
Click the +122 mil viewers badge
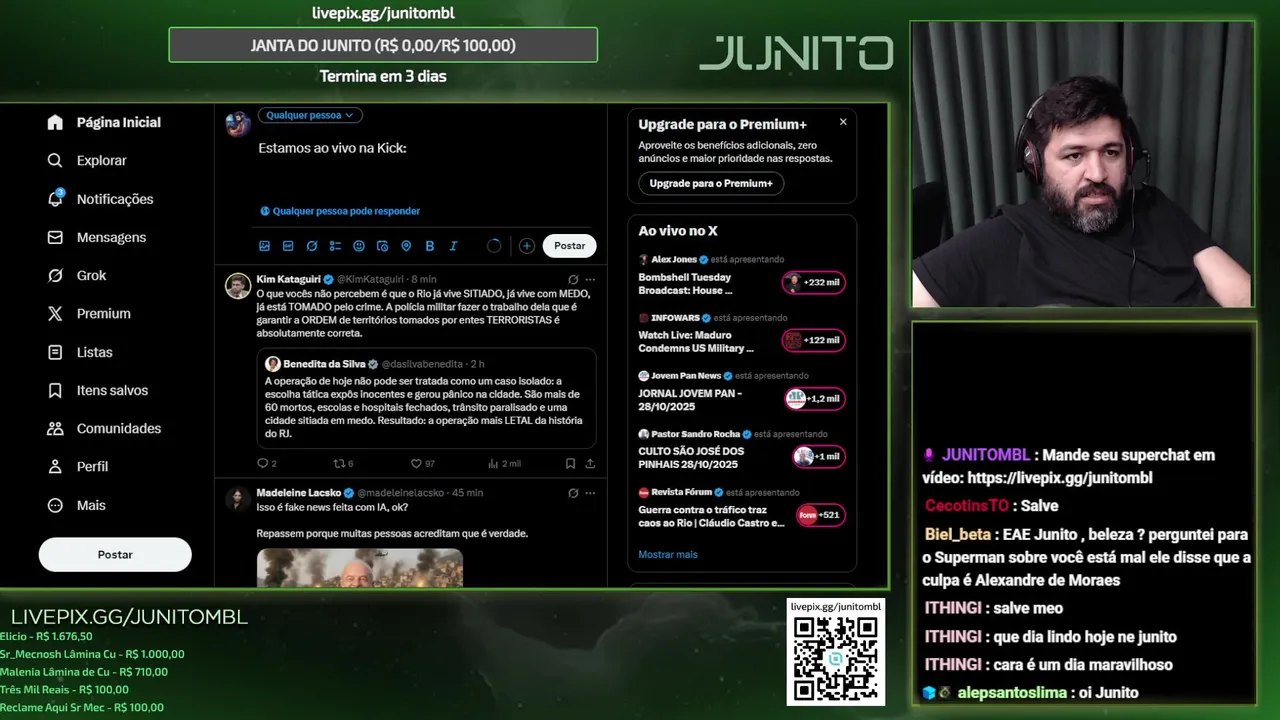[x=814, y=341]
